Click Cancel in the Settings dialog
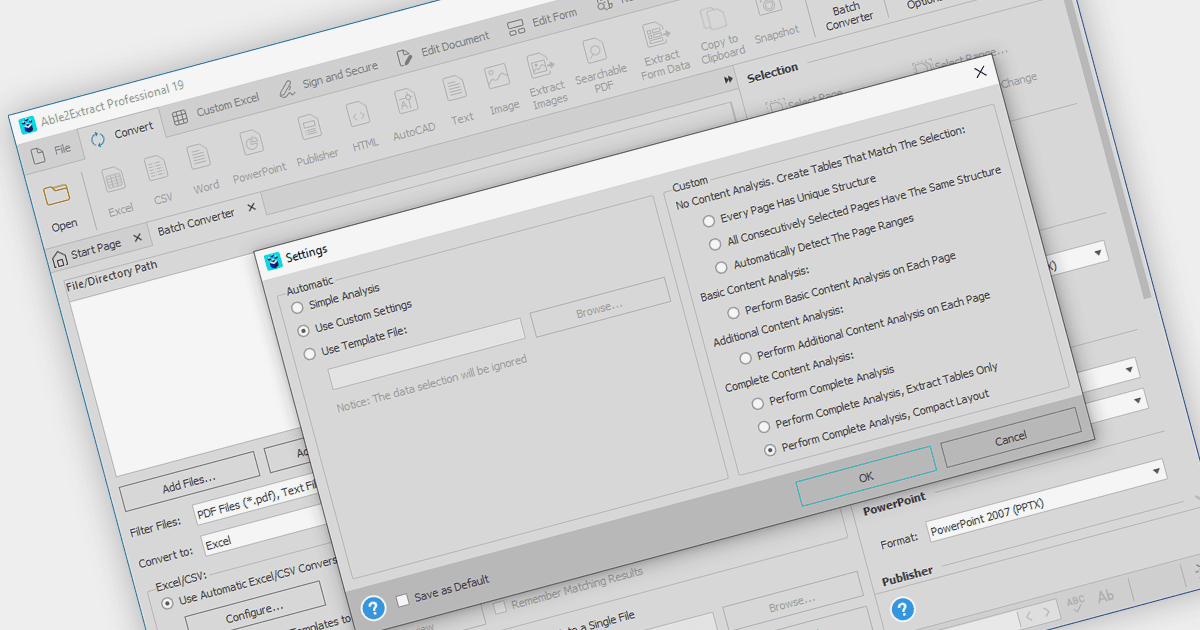1200x630 pixels. pyautogui.click(x=1011, y=437)
